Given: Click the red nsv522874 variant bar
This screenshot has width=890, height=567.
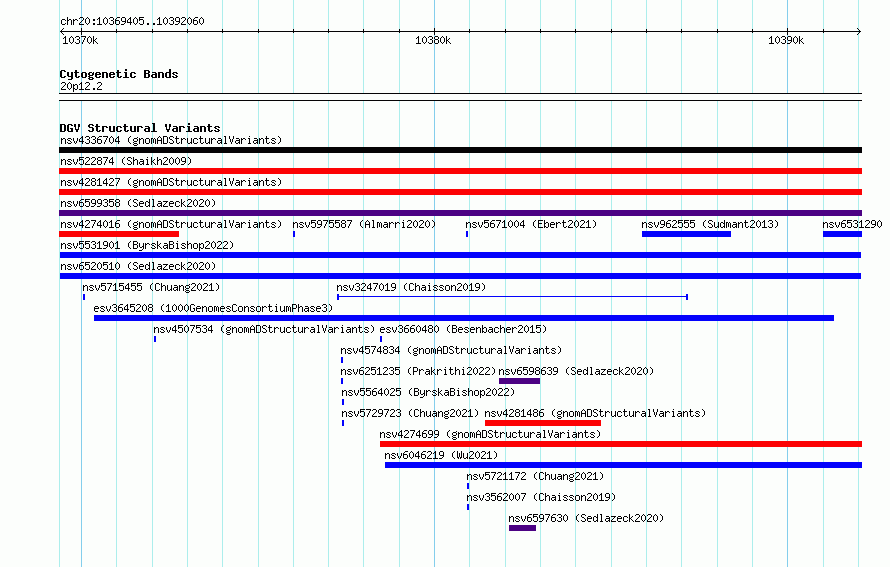Looking at the screenshot, I should 460,171.
